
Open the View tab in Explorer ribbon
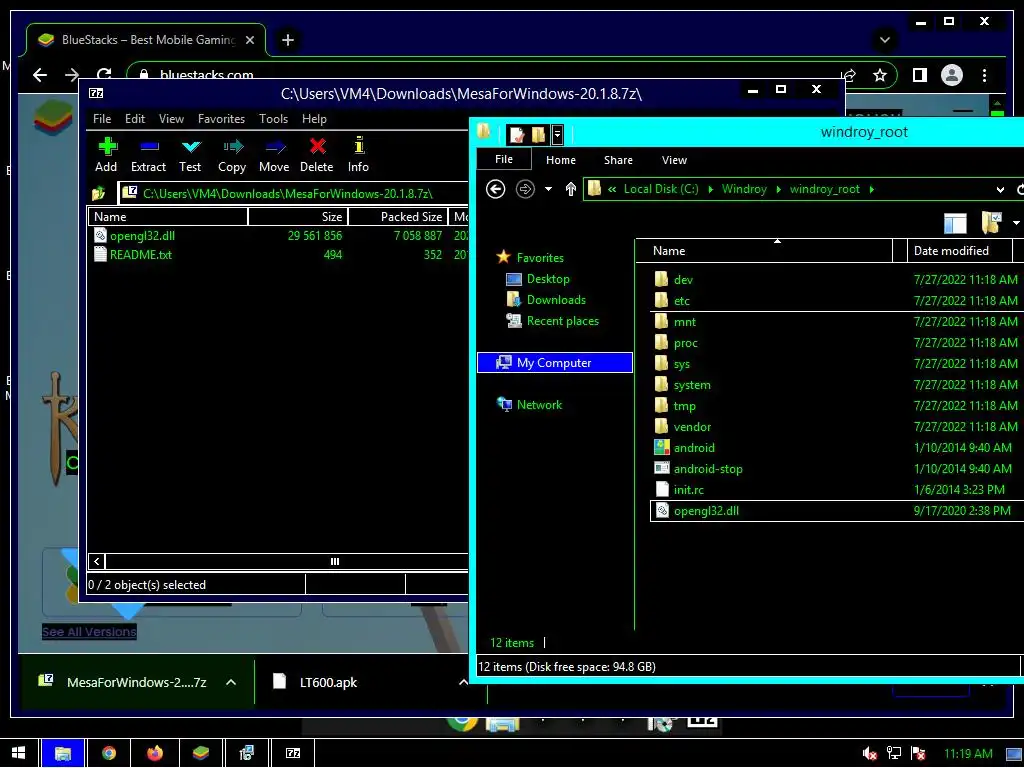click(674, 160)
